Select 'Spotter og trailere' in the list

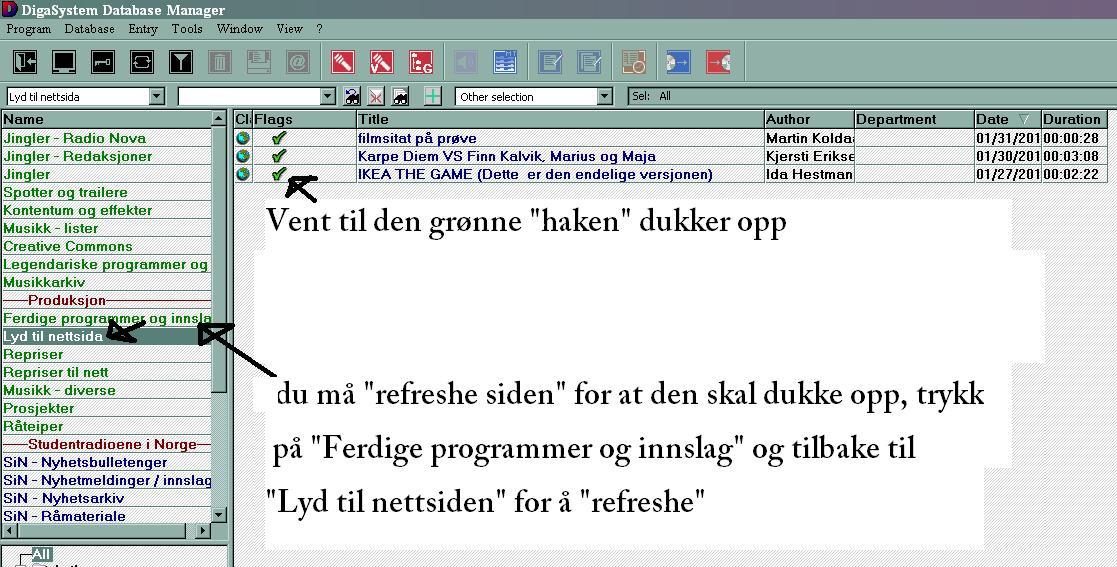point(107,192)
